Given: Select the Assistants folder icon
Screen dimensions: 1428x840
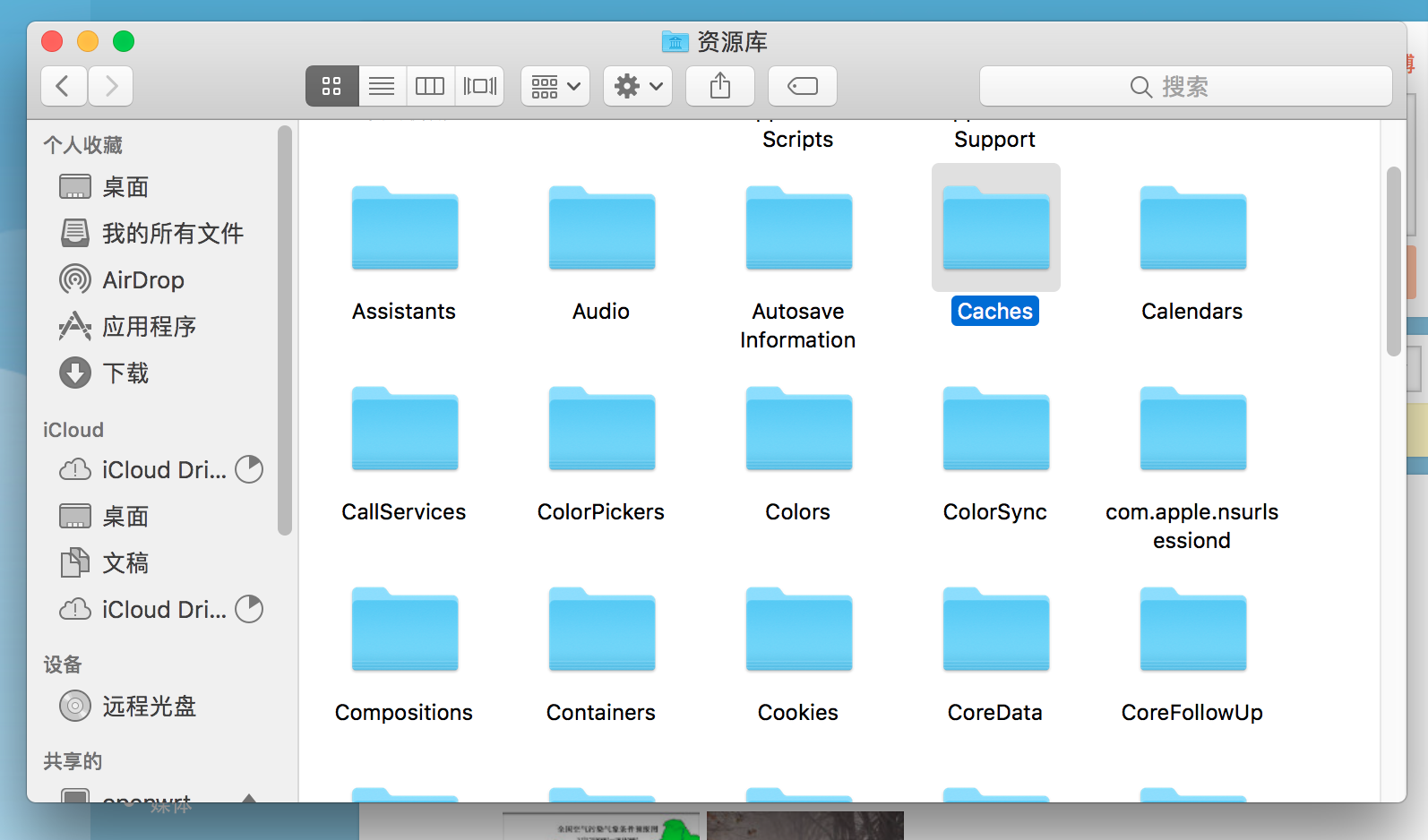Looking at the screenshot, I should pos(405,227).
